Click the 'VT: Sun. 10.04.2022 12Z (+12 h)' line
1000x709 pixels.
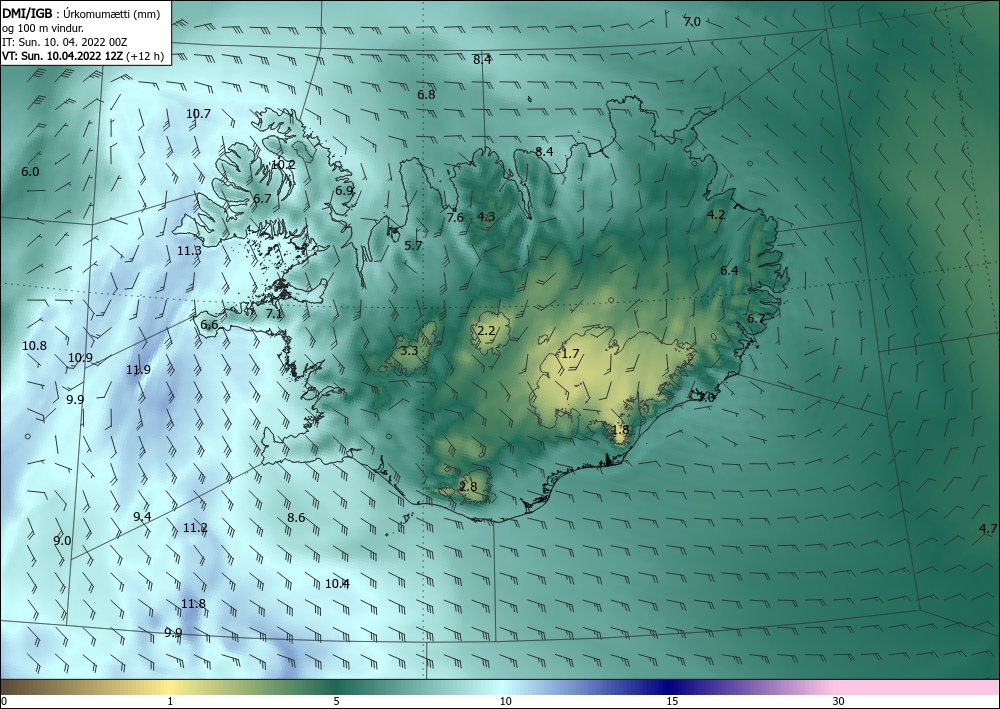pos(83,56)
